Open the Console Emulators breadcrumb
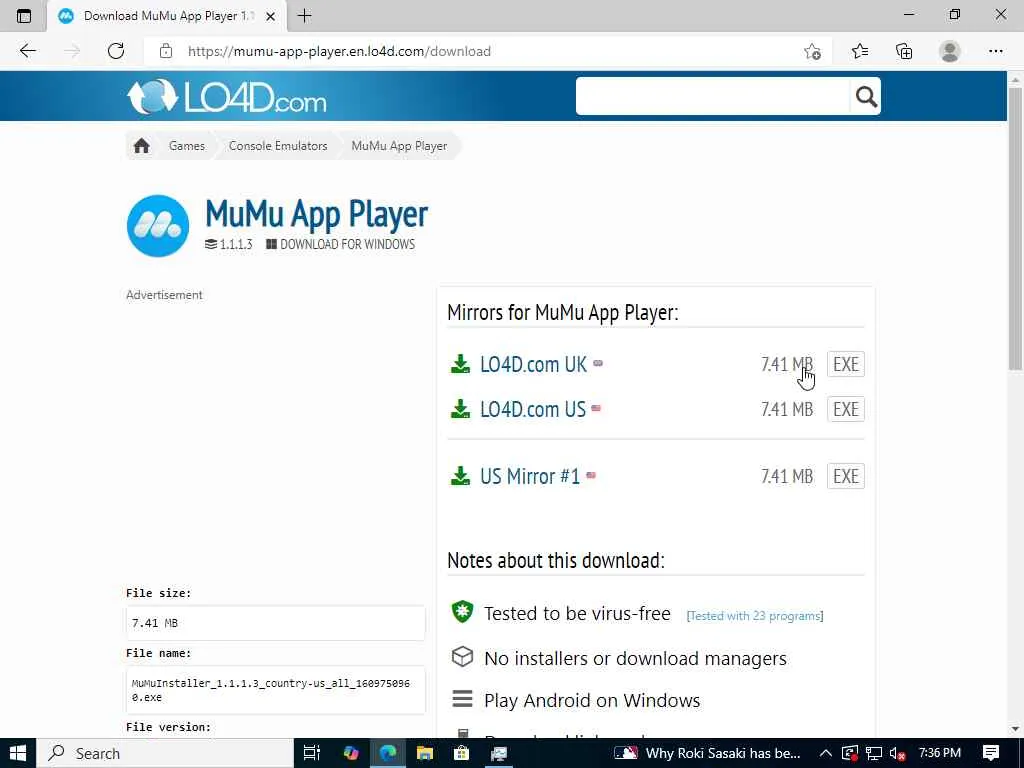Image resolution: width=1024 pixels, height=768 pixels. (x=278, y=146)
